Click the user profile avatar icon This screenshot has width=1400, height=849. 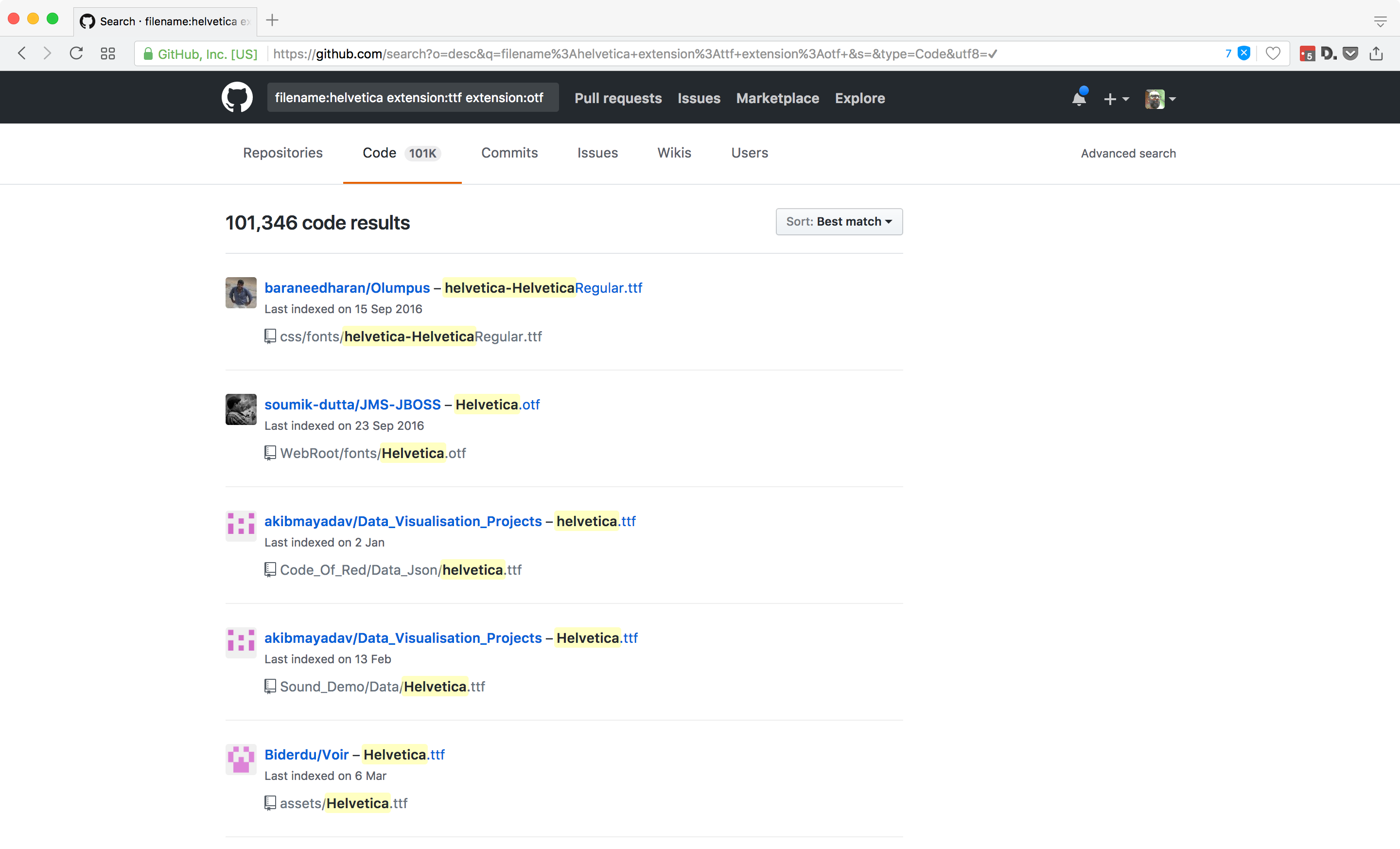coord(1154,98)
